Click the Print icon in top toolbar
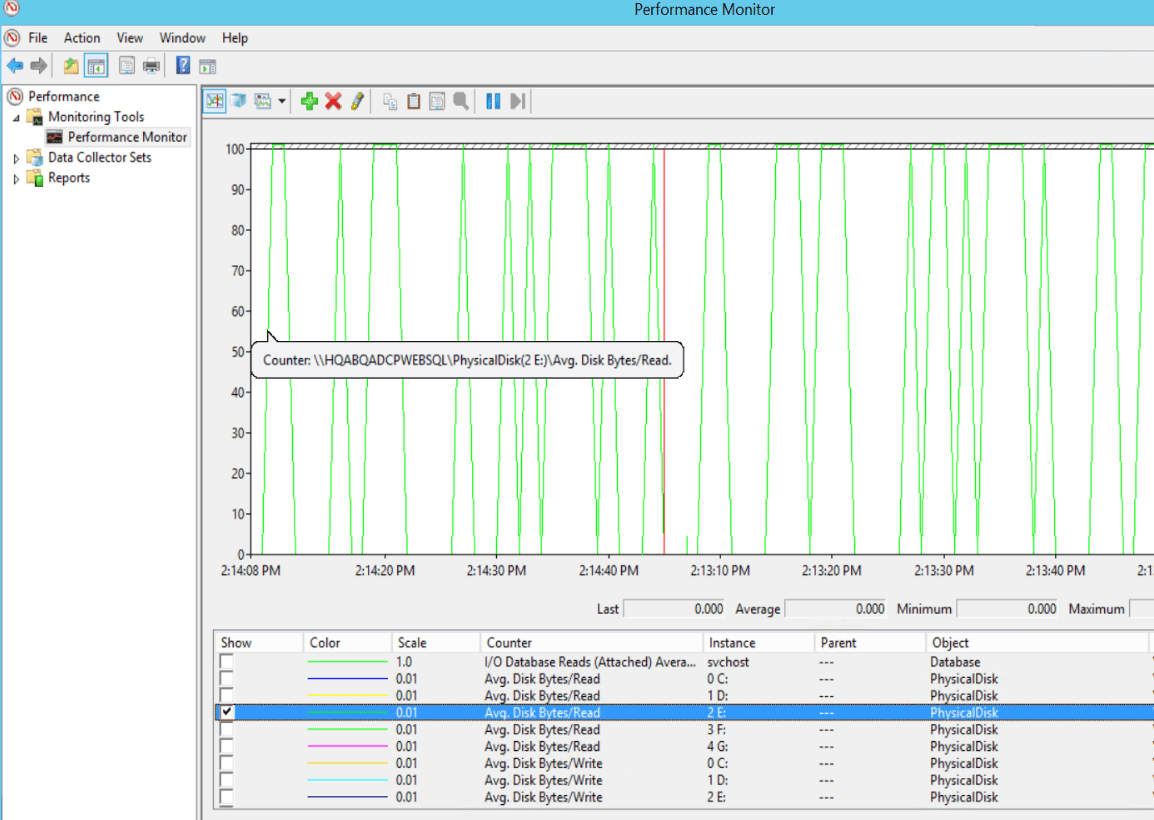The width and height of the screenshot is (1154, 820). click(151, 66)
